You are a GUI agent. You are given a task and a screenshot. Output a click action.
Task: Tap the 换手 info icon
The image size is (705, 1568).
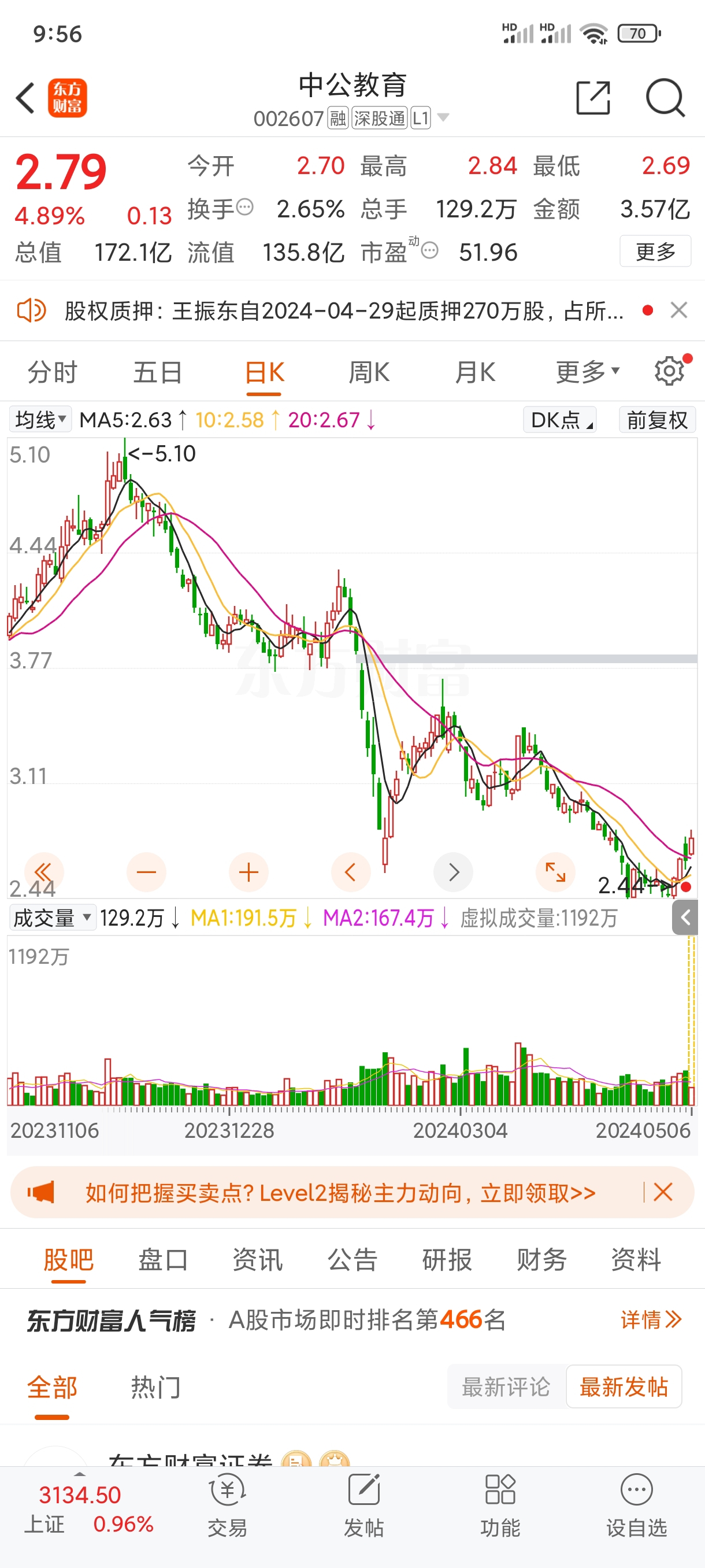244,208
